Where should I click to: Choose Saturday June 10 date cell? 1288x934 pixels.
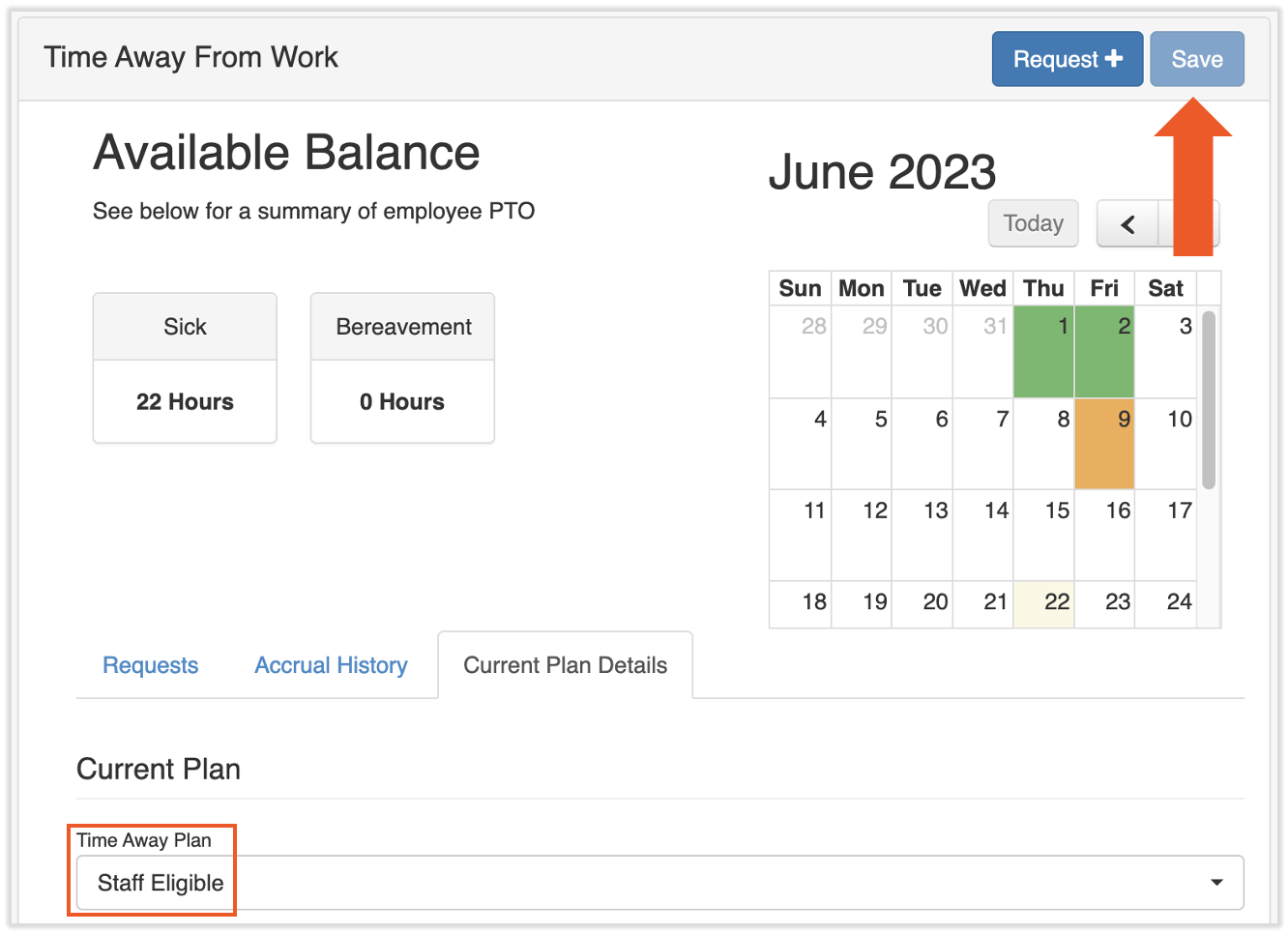[x=1165, y=445]
